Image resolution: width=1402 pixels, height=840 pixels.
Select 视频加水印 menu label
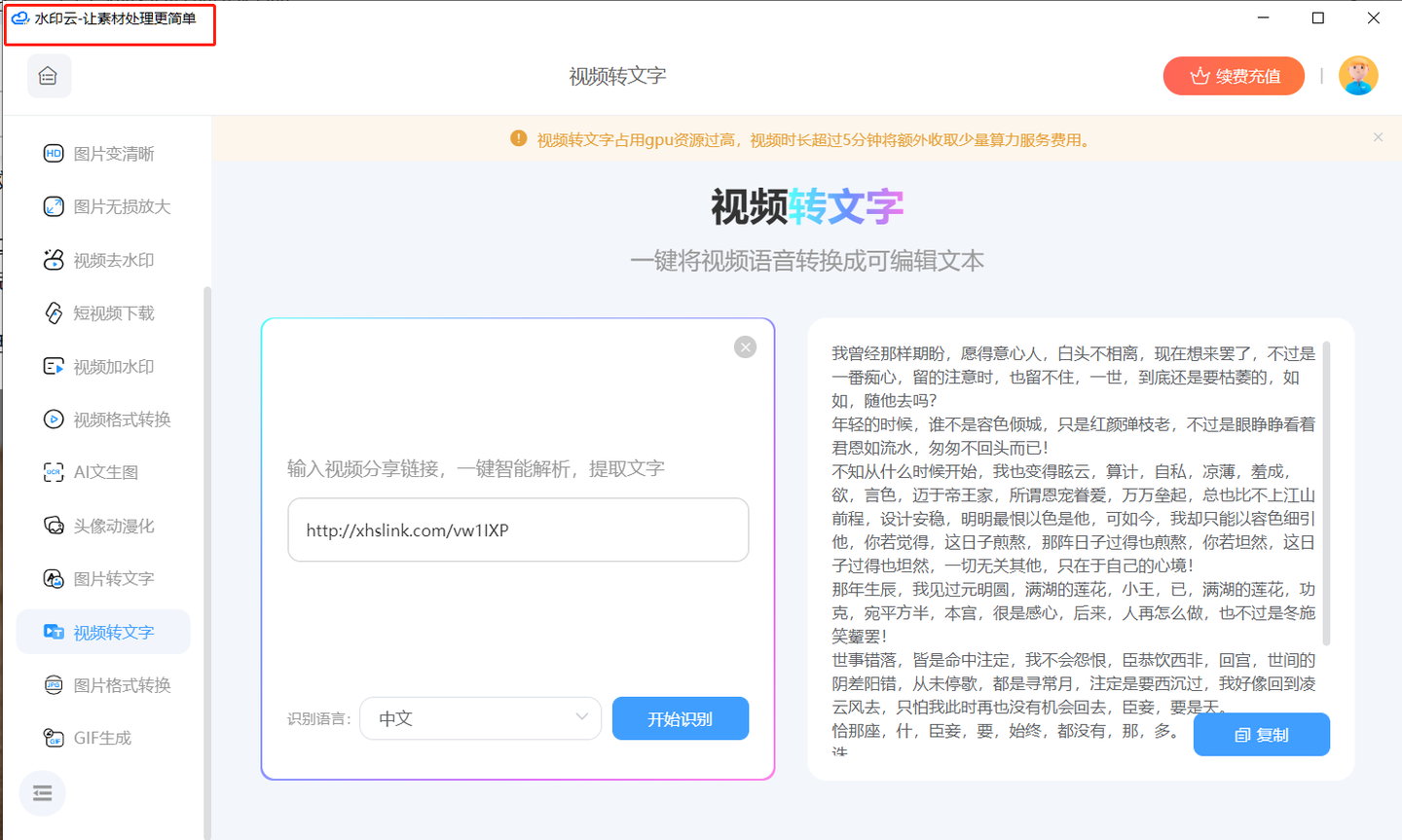pyautogui.click(x=114, y=366)
